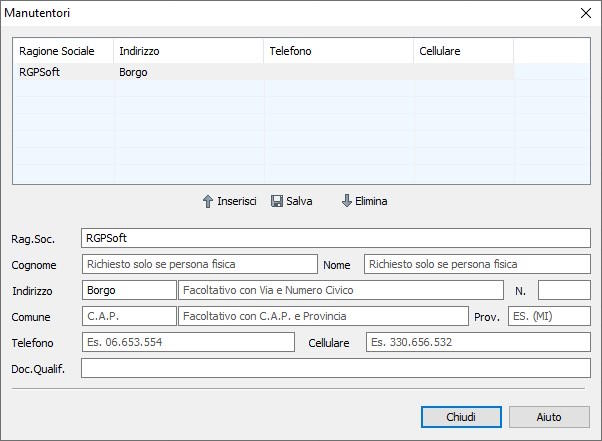Screen dimensions: 602x441
Task: Click the Telefono column header
Action: coord(338,51)
